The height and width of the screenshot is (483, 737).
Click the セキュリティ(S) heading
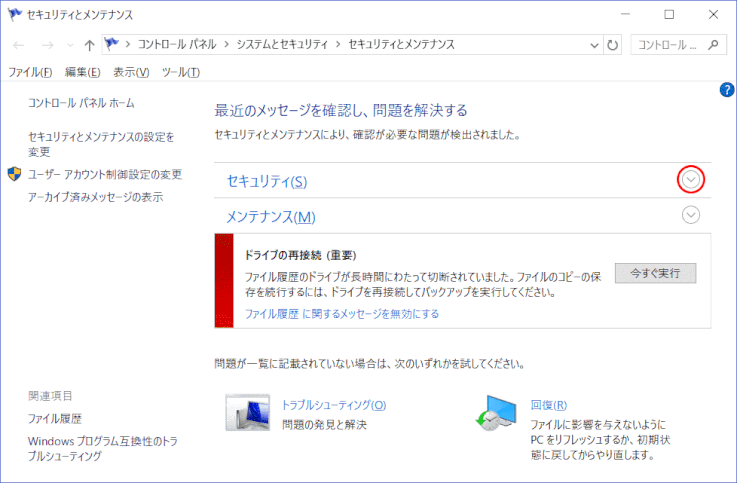point(267,181)
